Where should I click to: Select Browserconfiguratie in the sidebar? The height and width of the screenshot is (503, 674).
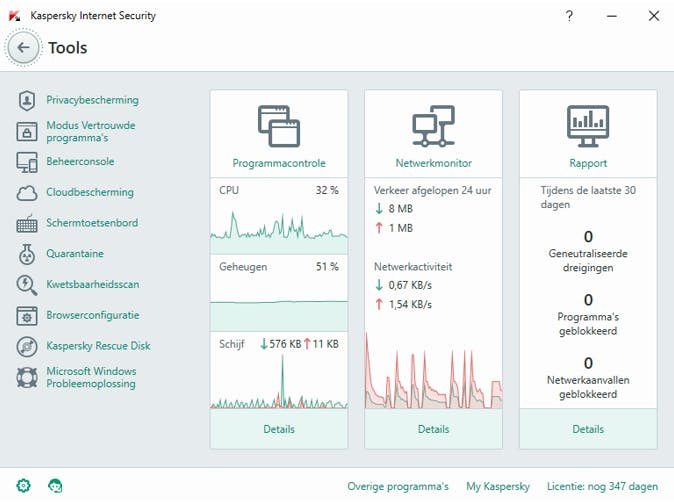pyautogui.click(x=92, y=315)
